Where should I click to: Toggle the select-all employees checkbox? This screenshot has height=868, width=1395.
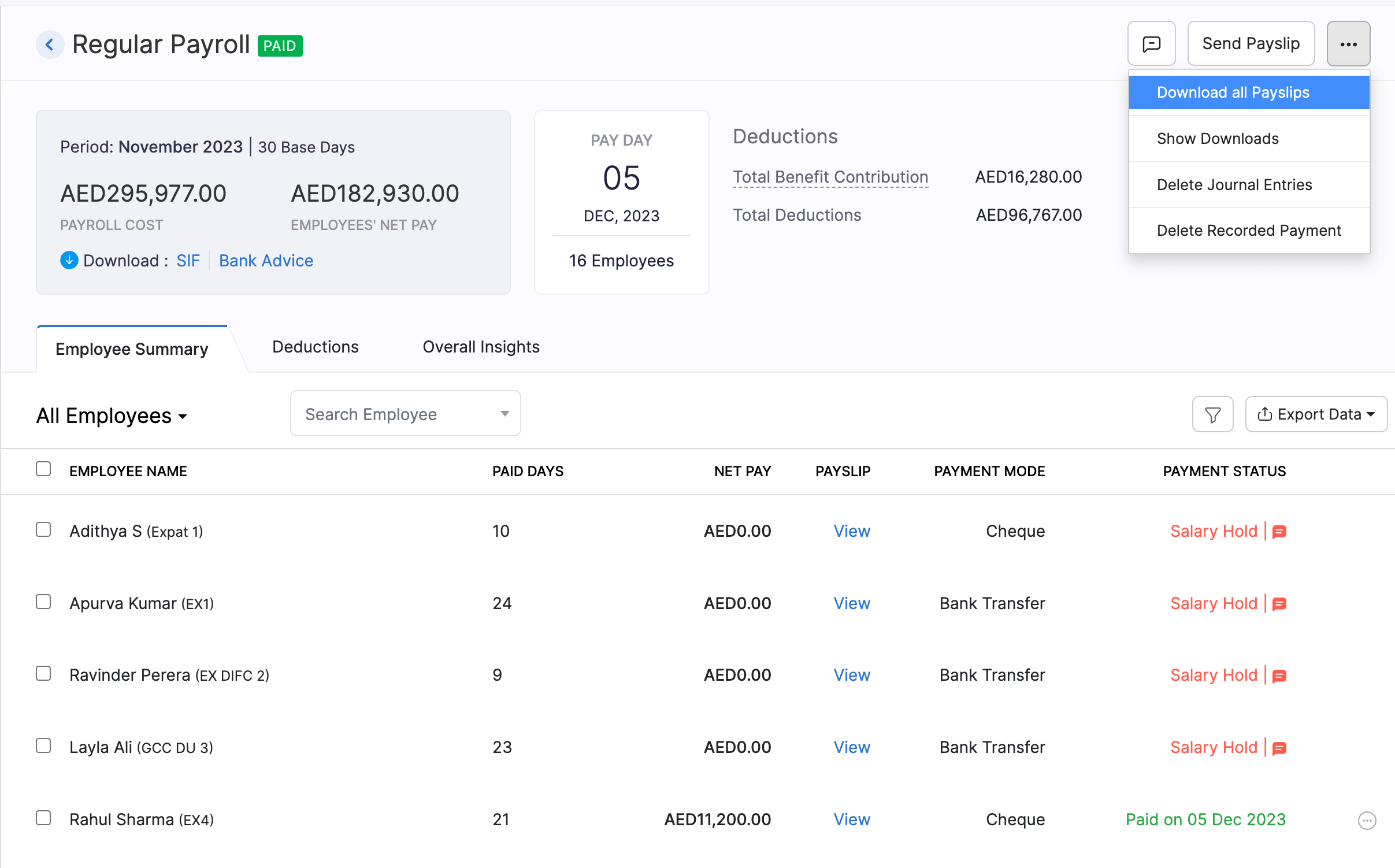point(43,469)
